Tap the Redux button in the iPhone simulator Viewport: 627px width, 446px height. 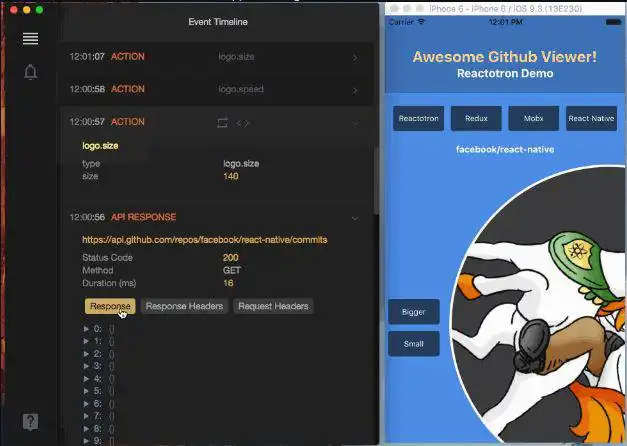tap(476, 118)
